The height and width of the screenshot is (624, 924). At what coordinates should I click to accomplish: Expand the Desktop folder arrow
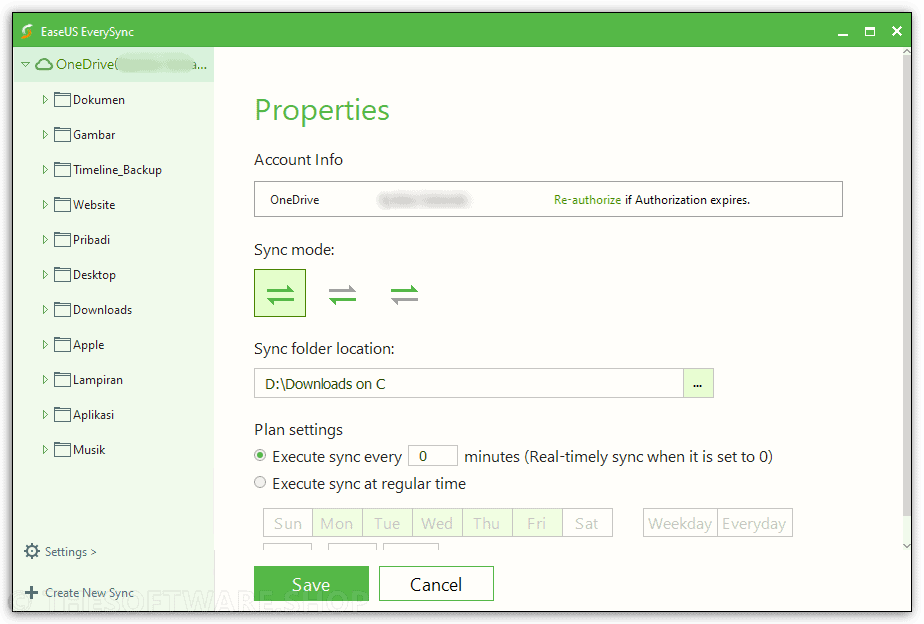[x=45, y=275]
